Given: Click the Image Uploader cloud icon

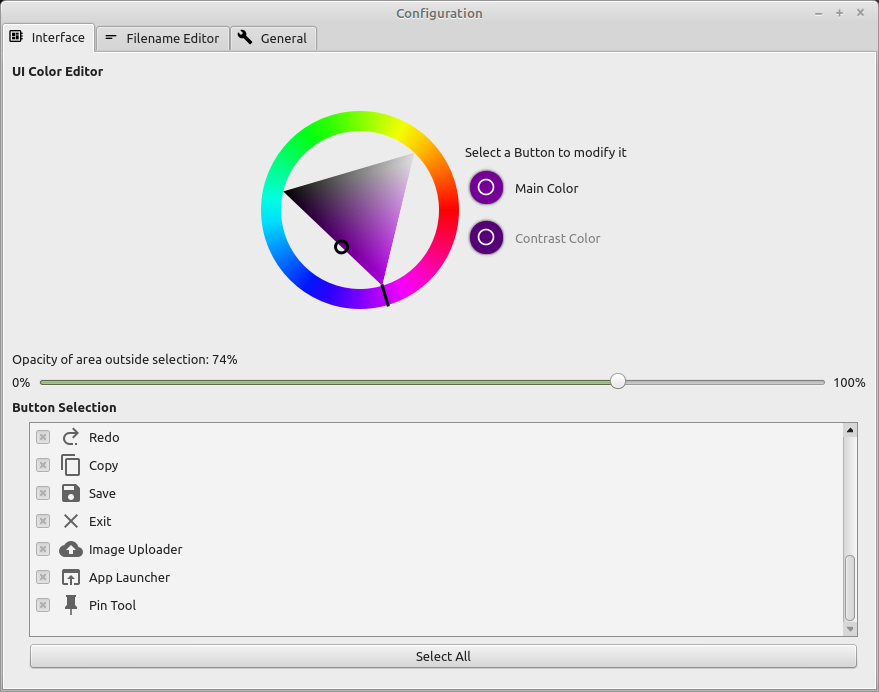Looking at the screenshot, I should click(x=71, y=549).
